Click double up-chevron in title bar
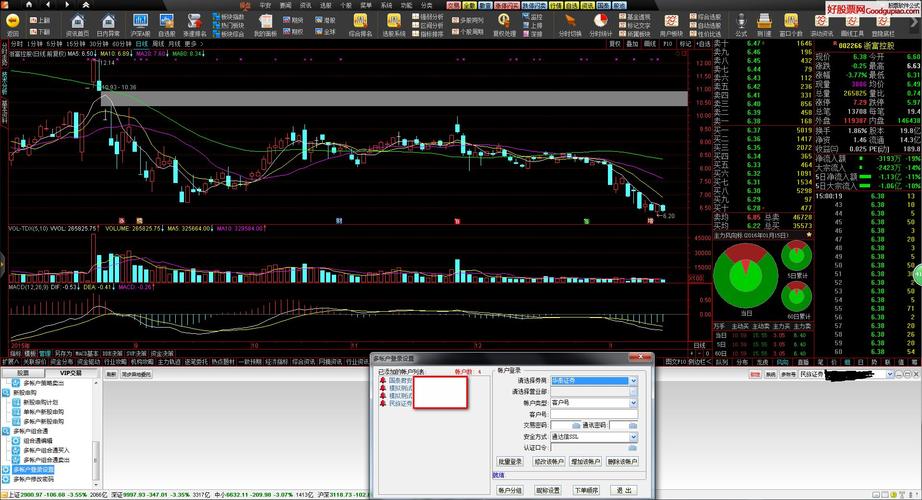This screenshot has width=922, height=500. (x=86, y=5)
